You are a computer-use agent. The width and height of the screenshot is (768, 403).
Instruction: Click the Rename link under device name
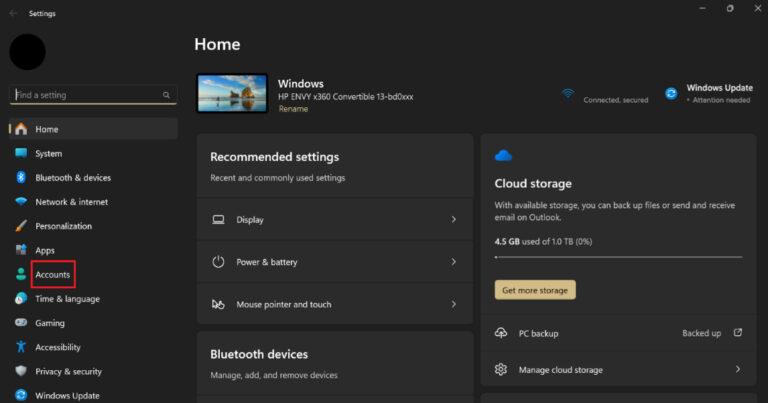tap(293, 109)
